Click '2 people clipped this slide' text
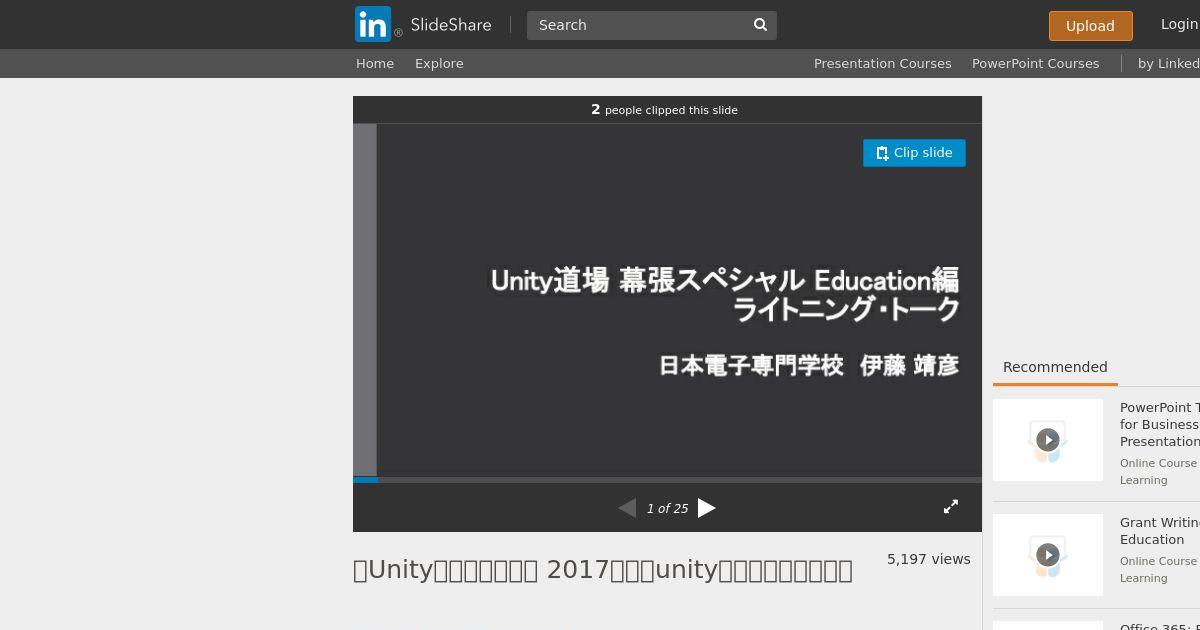 coord(664,110)
